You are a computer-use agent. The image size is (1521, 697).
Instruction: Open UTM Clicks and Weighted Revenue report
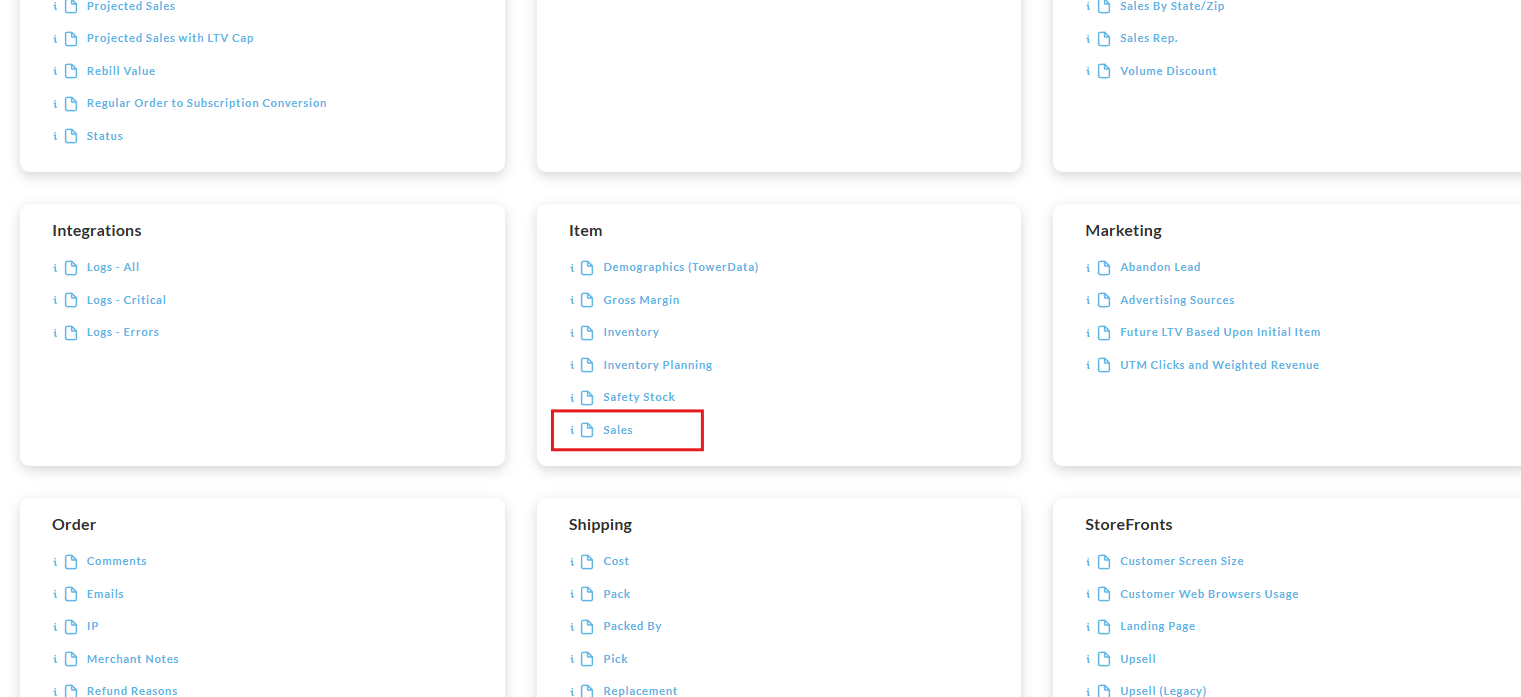[x=1219, y=365]
